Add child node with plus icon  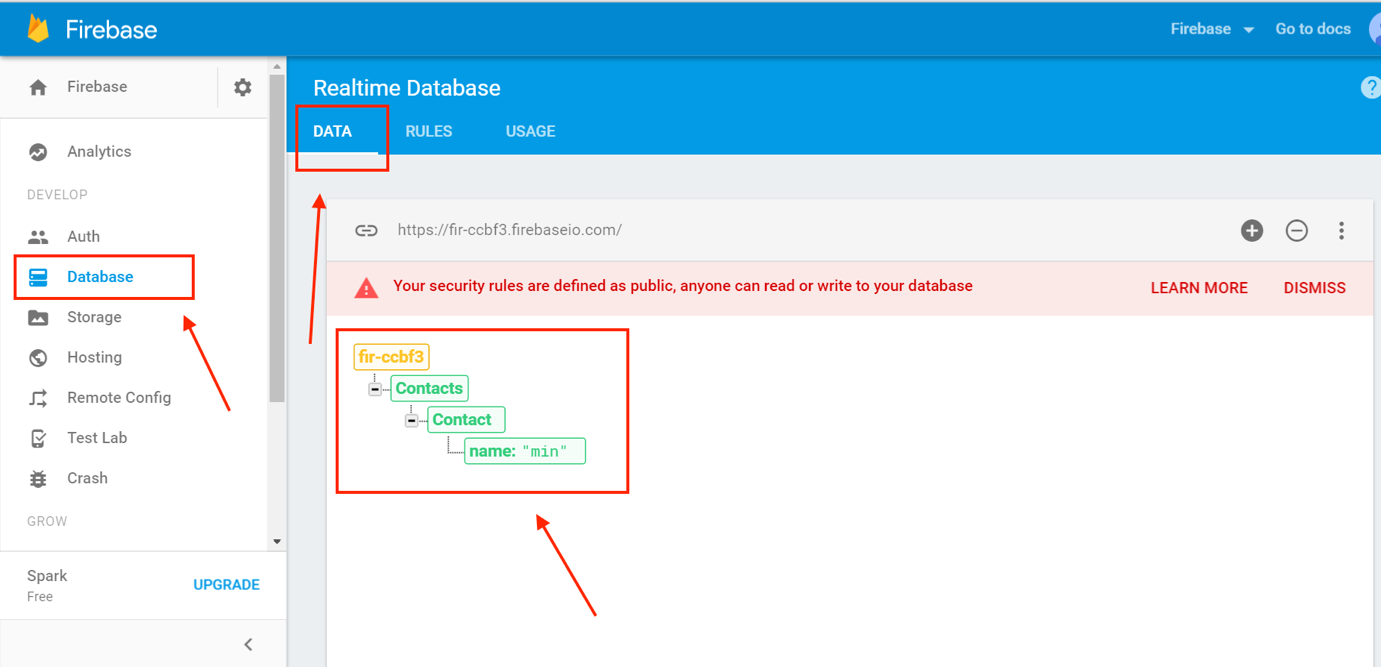1252,231
